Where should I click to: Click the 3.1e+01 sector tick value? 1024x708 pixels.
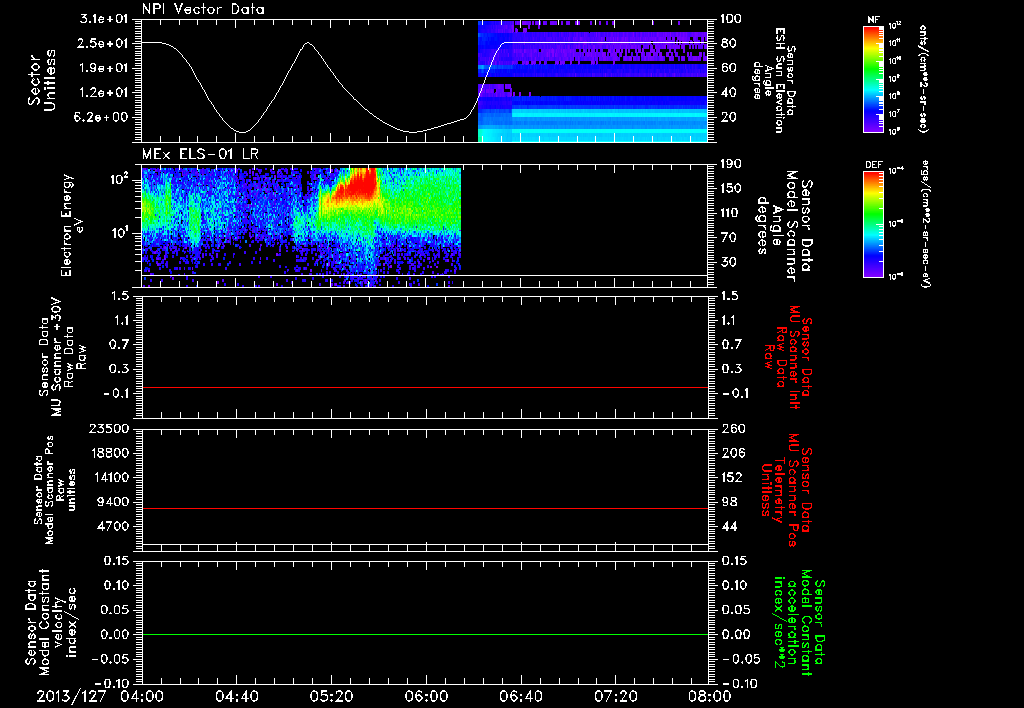[x=104, y=19]
